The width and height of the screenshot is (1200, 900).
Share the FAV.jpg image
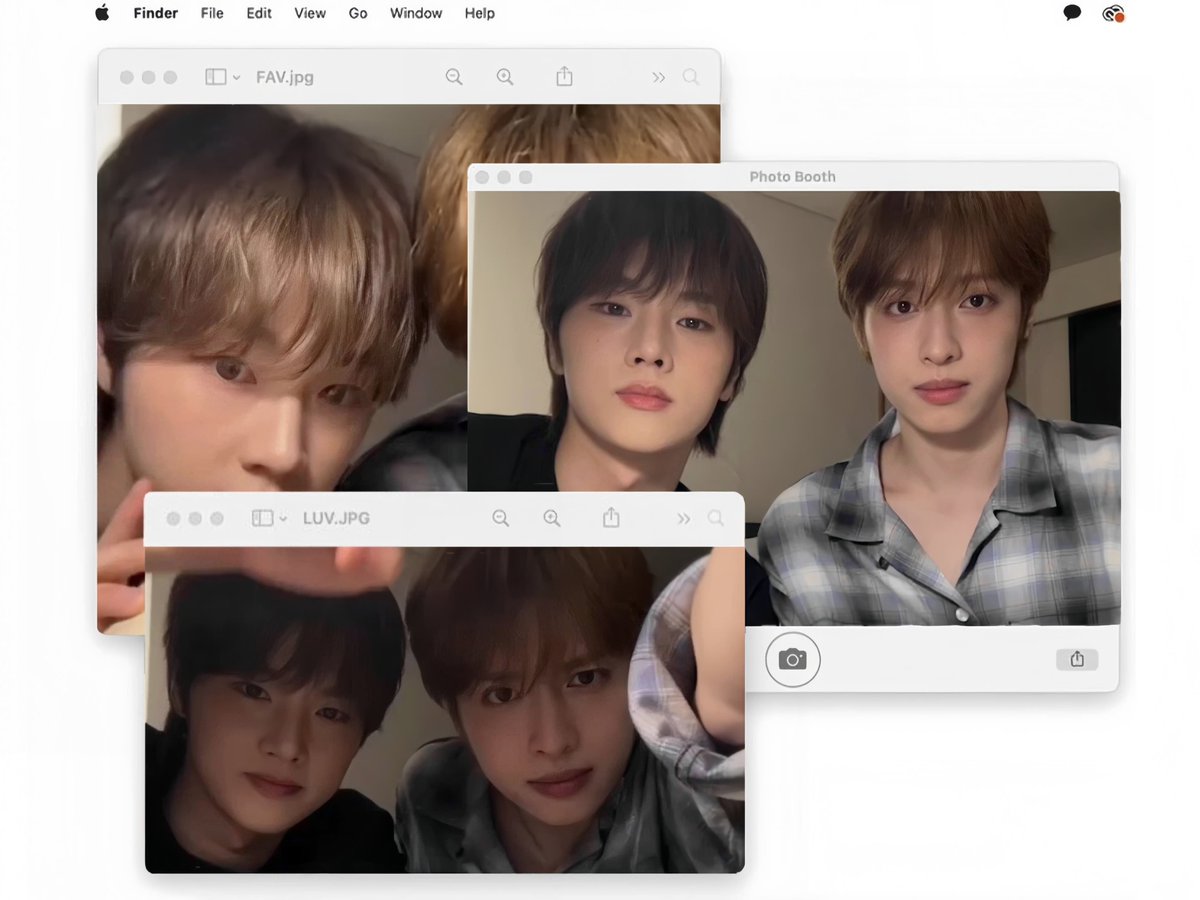pos(564,76)
